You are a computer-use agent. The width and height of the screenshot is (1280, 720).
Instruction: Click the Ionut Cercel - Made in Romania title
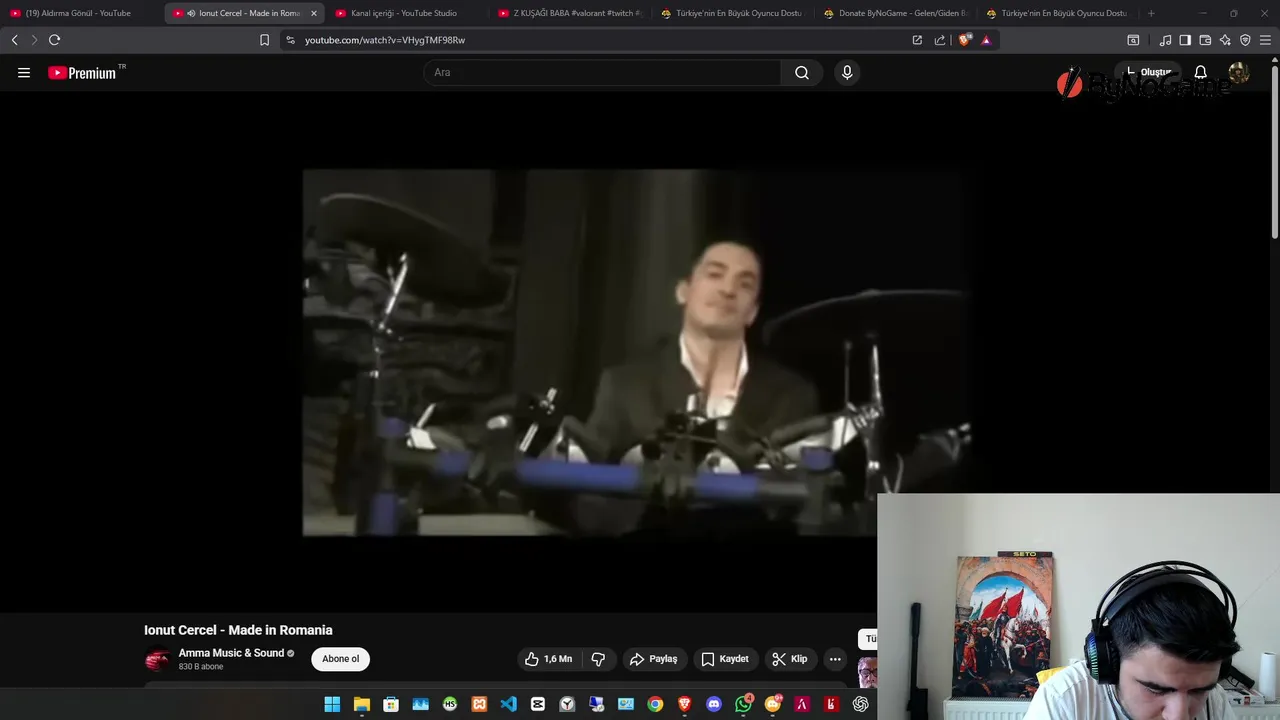tap(238, 630)
